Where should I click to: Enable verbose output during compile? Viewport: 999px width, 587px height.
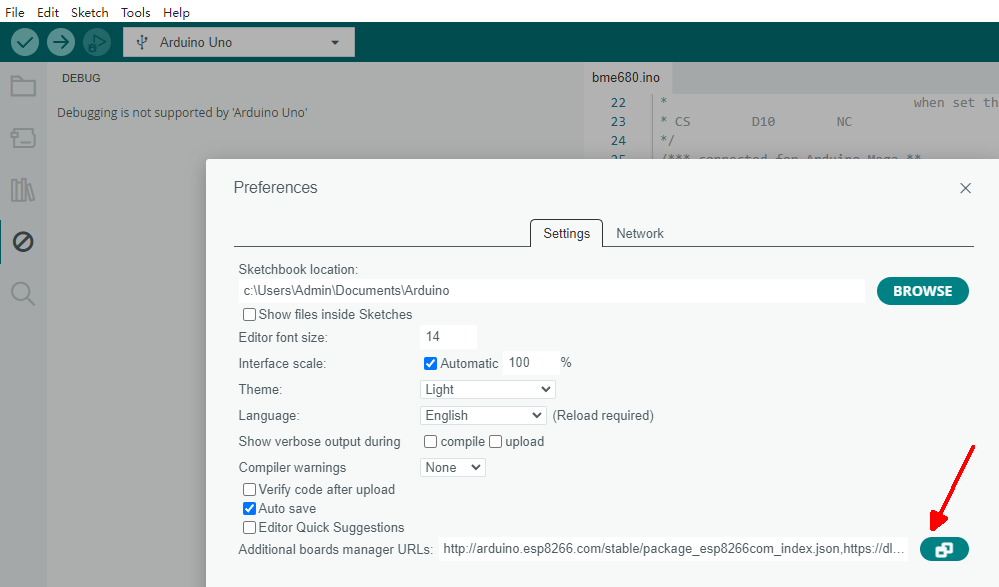(x=430, y=442)
